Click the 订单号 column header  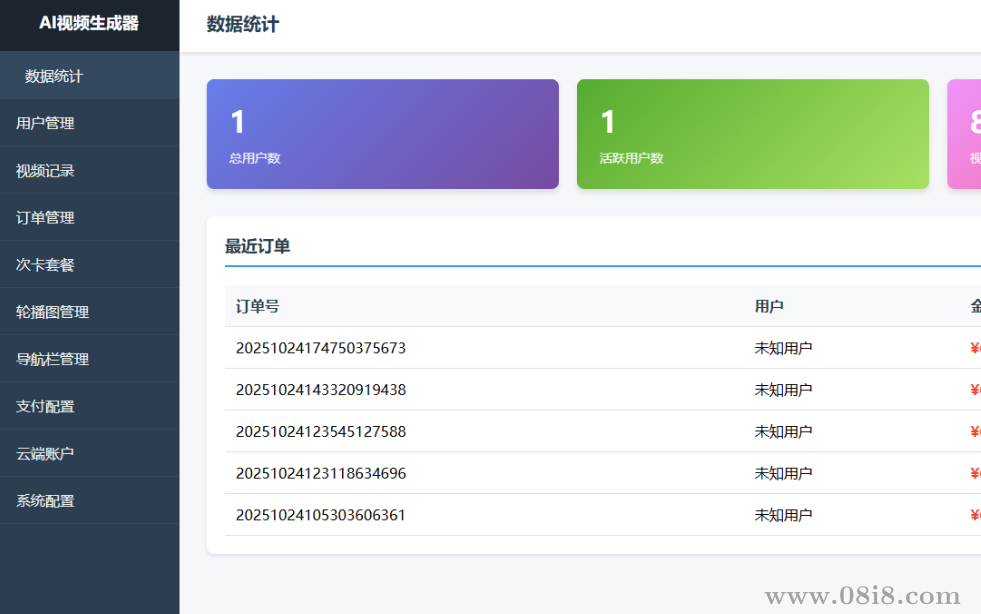(x=256, y=306)
